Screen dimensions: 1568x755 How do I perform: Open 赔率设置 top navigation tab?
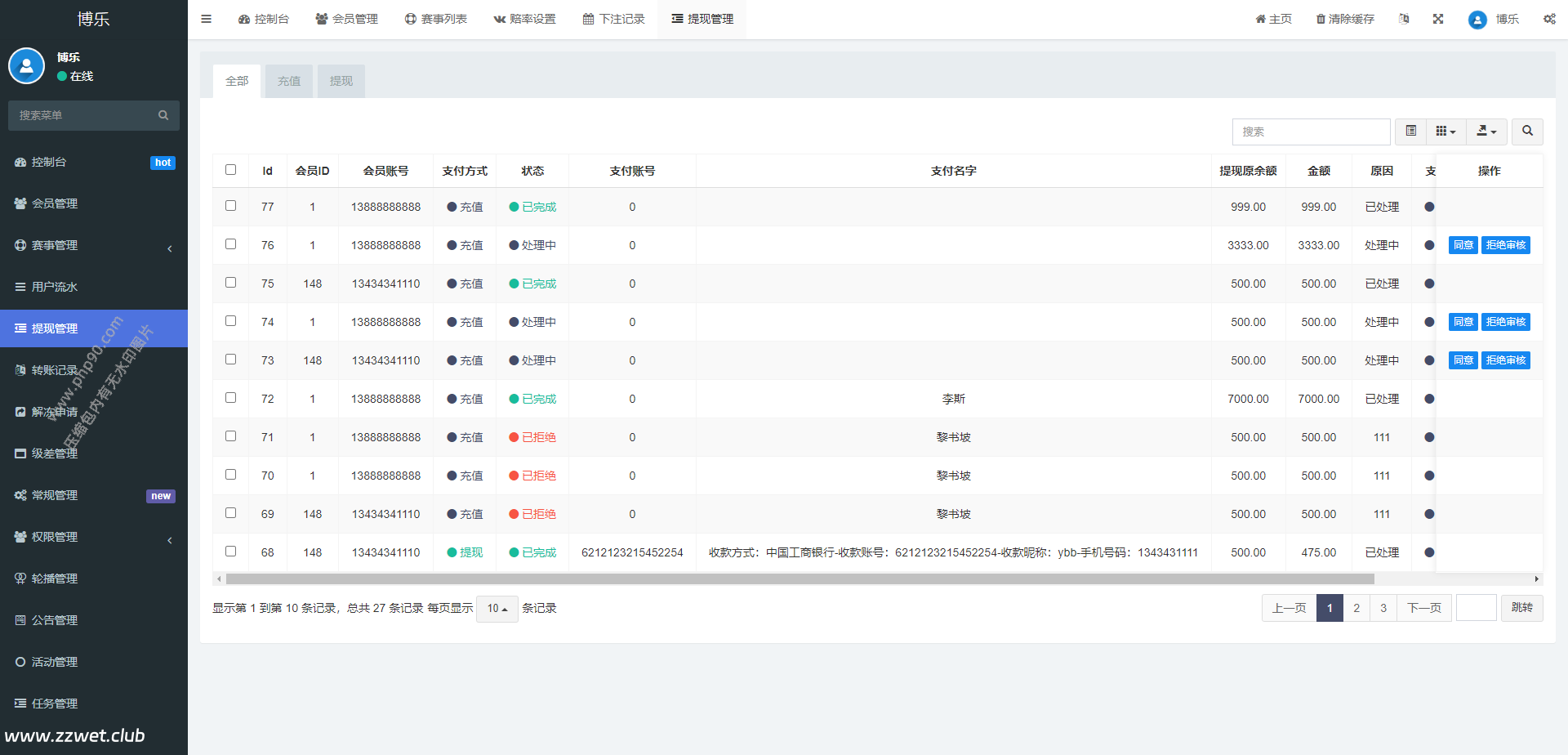(524, 19)
